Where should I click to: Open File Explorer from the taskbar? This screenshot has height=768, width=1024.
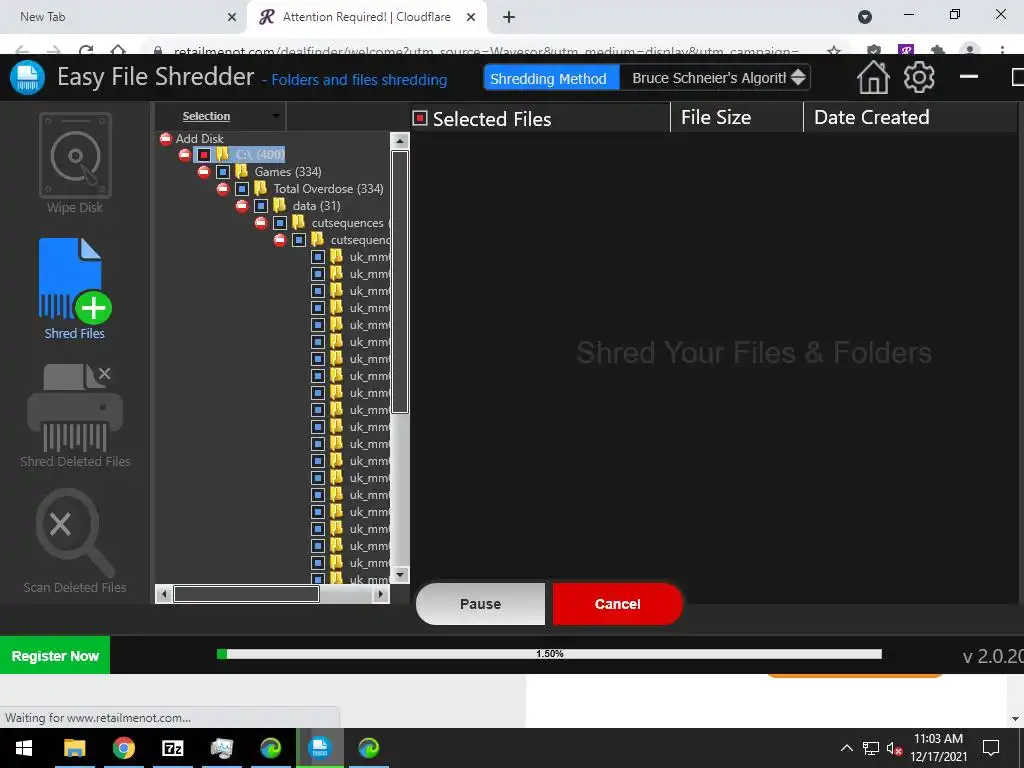[x=74, y=748]
